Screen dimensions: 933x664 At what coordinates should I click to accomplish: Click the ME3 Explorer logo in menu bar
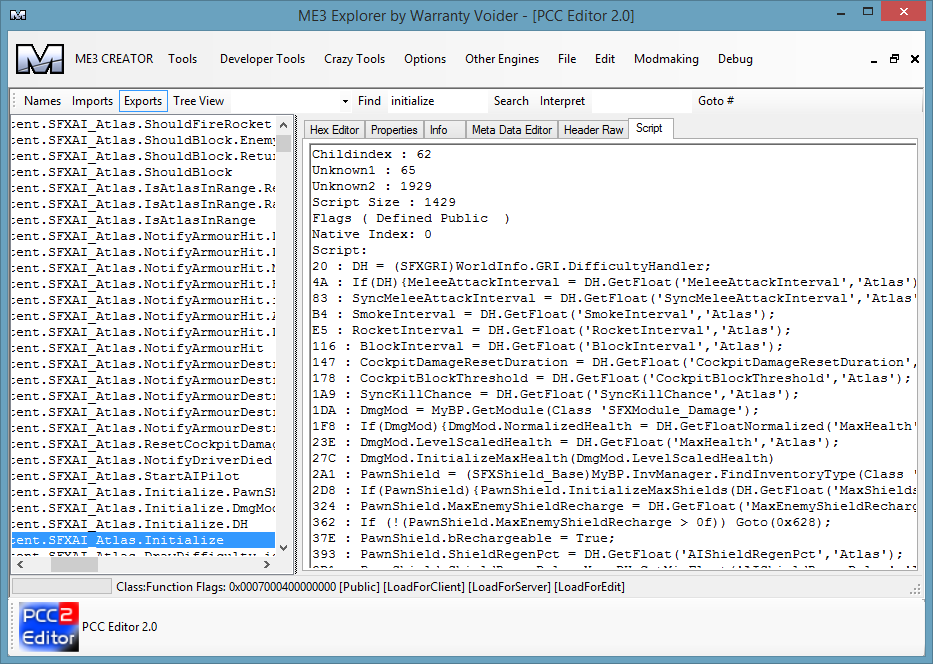point(39,59)
